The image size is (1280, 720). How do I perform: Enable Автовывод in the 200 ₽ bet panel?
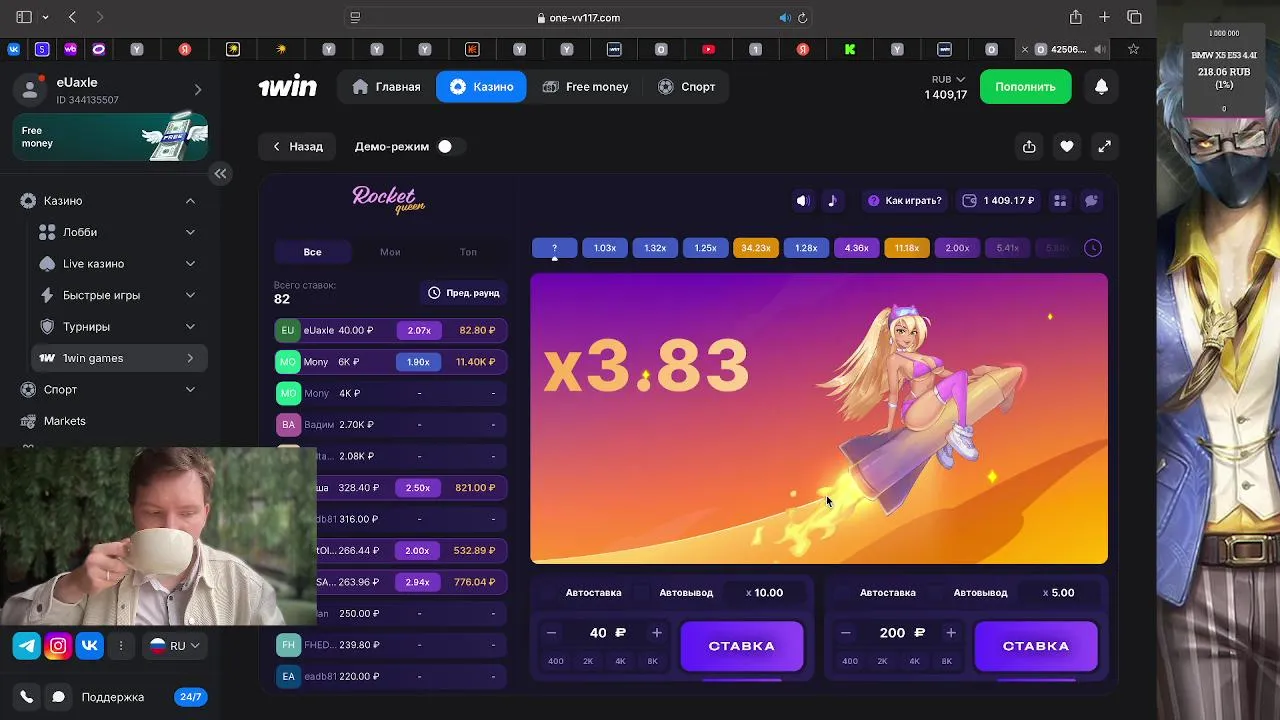[980, 593]
